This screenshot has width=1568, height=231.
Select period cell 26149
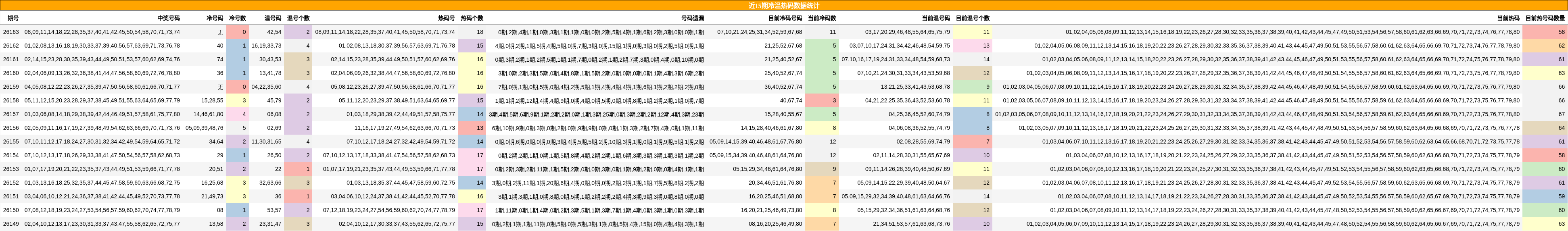click(x=11, y=224)
